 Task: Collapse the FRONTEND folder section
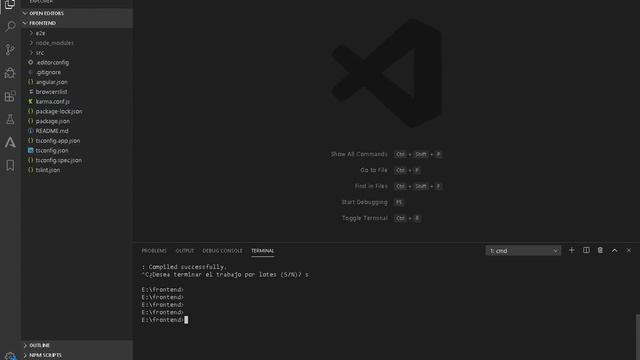[x=77, y=23]
